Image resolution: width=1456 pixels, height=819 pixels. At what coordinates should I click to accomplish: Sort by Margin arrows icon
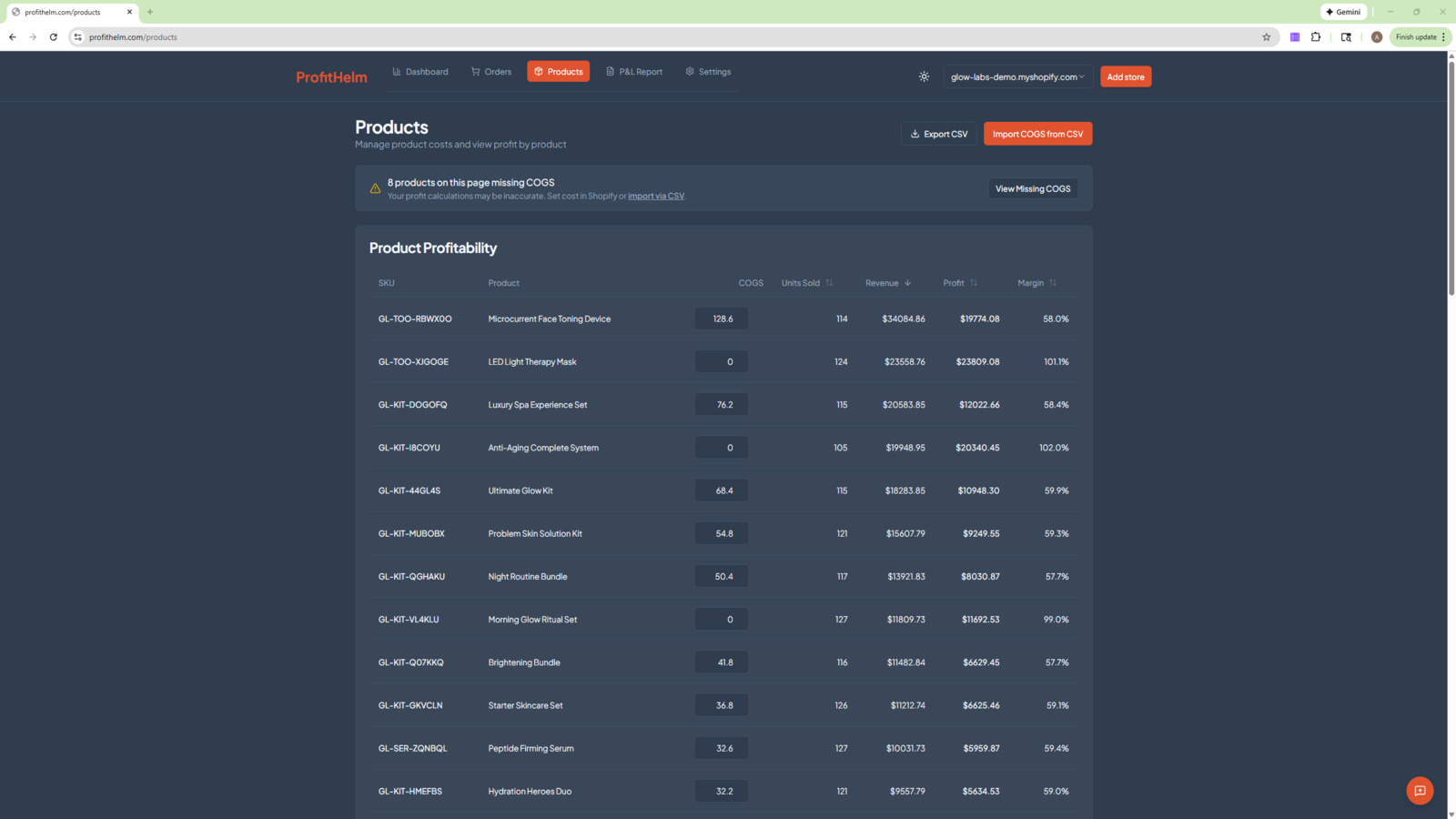click(1053, 283)
